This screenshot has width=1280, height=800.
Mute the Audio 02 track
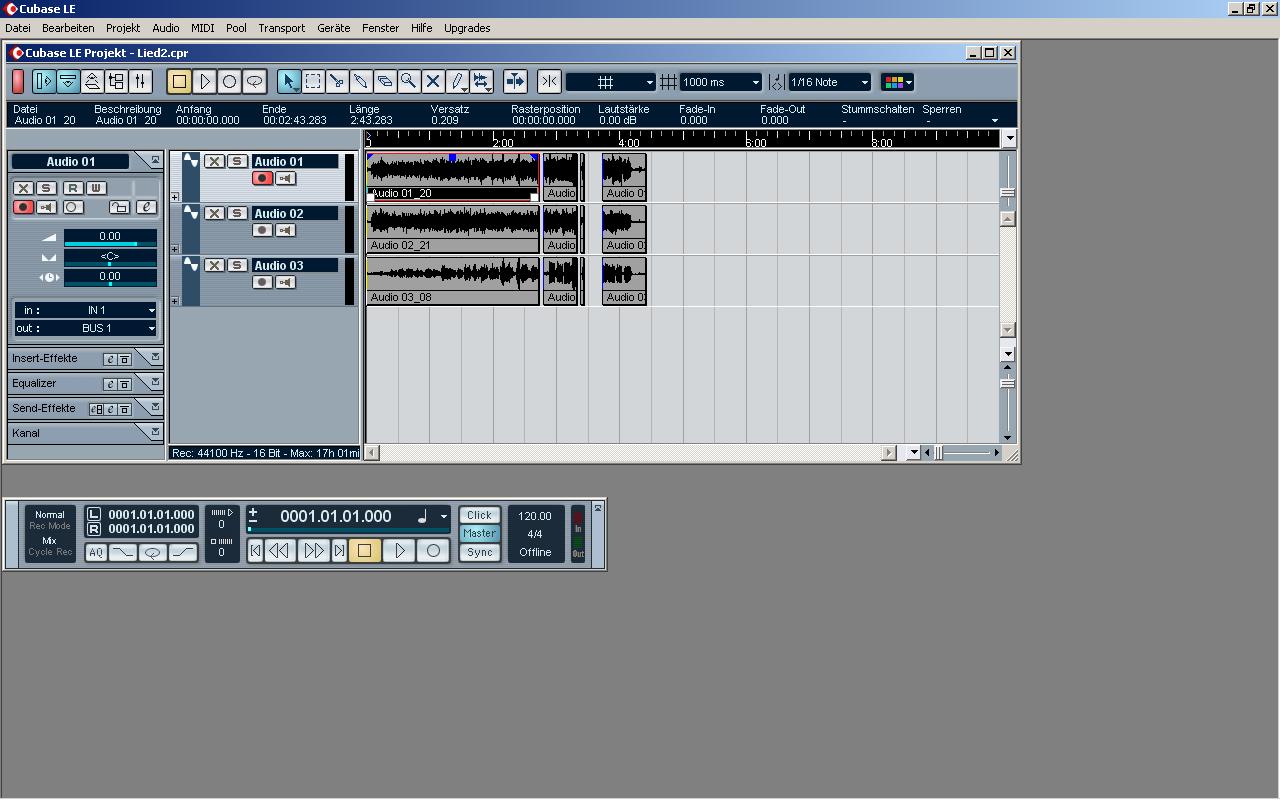click(x=214, y=213)
